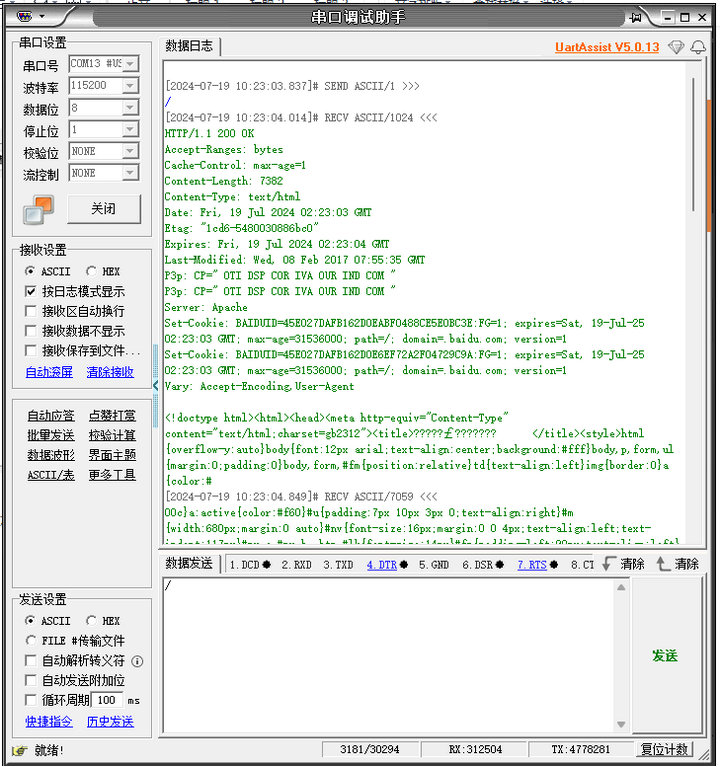
Task: Expand the 串口号 COM port dropdown
Action: 130,64
